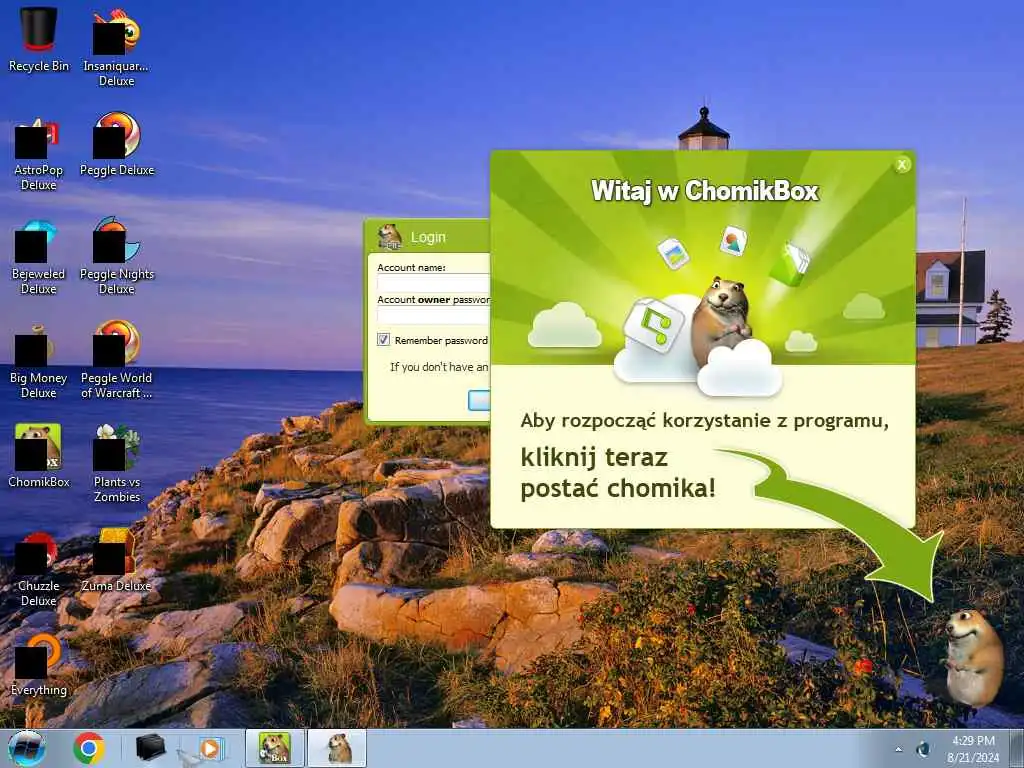Screen dimensions: 1024x768
Task: Select the Zuma Deluxe desktop icon
Action: tap(117, 560)
